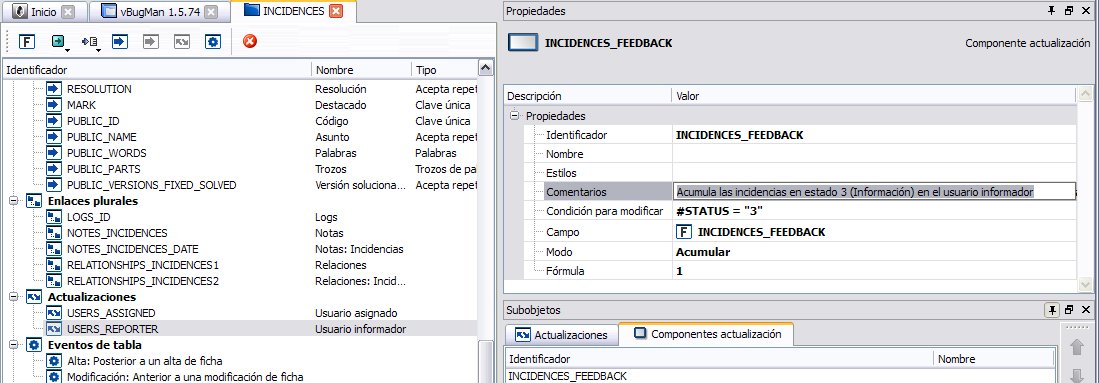Select INCIDENCES_FEEDBACK row in Subobjetos list
Viewport: 1099px width, 383px height.
pyautogui.click(x=779, y=377)
